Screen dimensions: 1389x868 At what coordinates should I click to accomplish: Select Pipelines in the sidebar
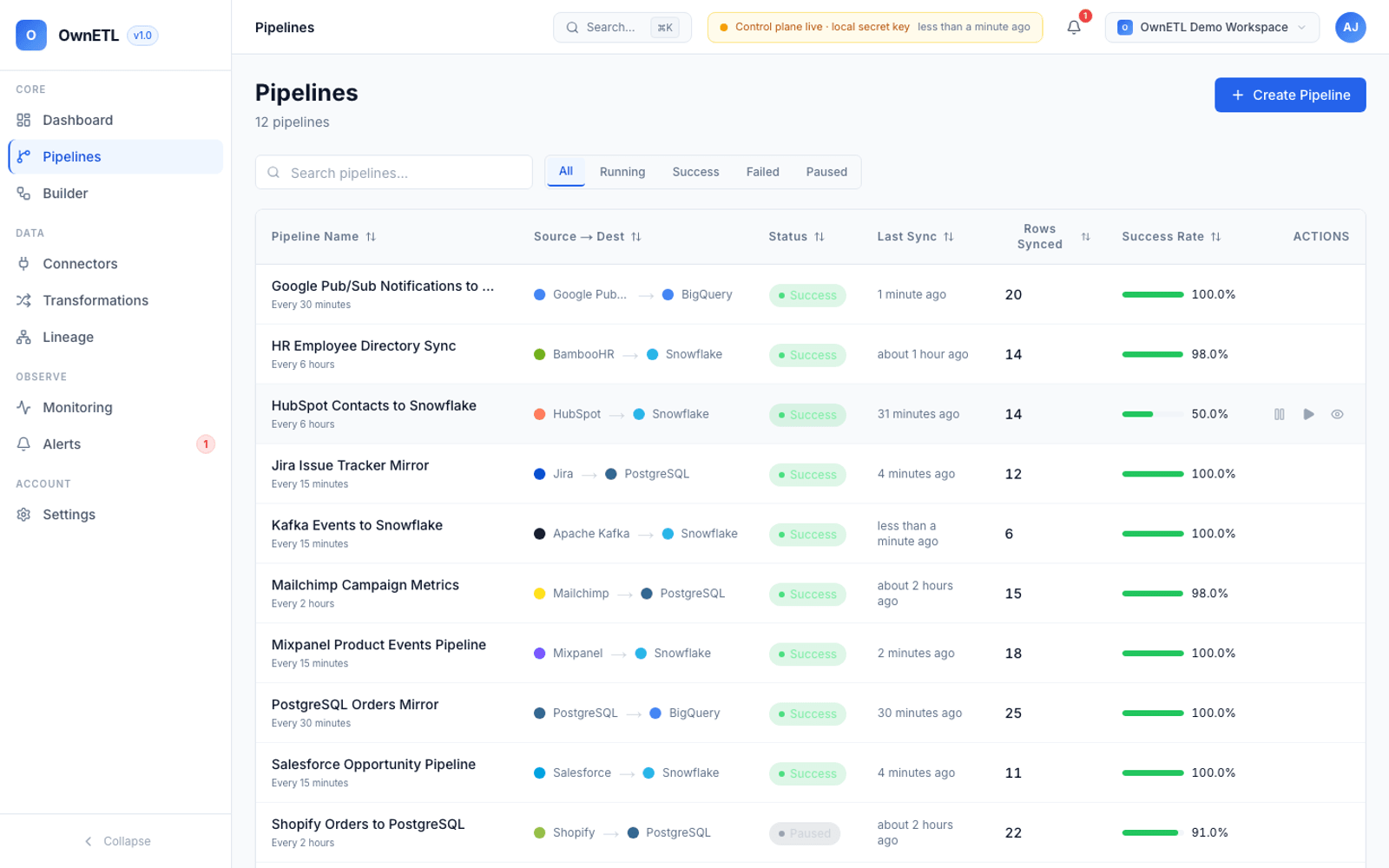115,156
